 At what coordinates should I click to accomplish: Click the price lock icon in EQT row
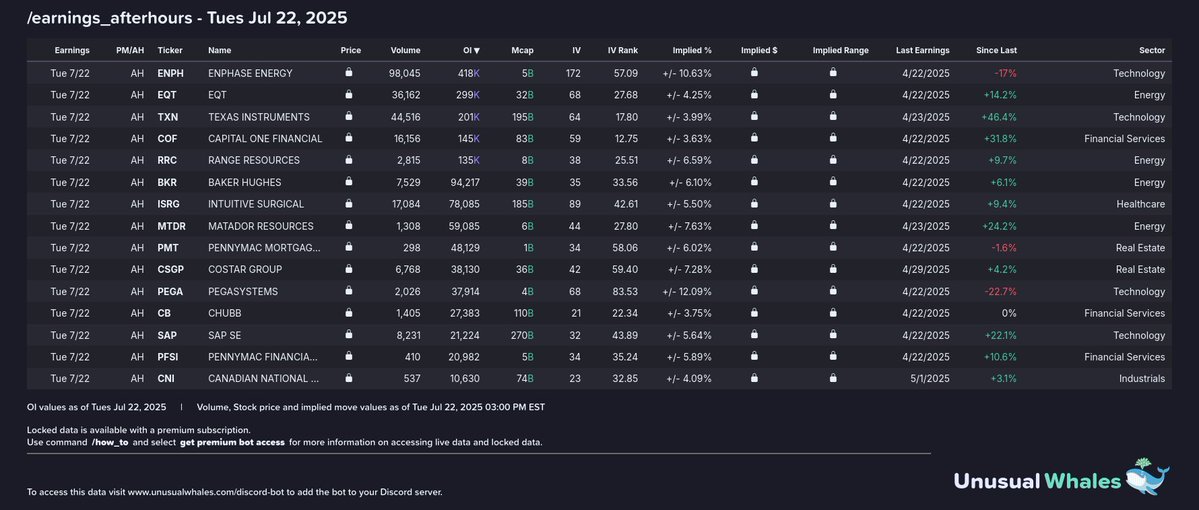349,95
